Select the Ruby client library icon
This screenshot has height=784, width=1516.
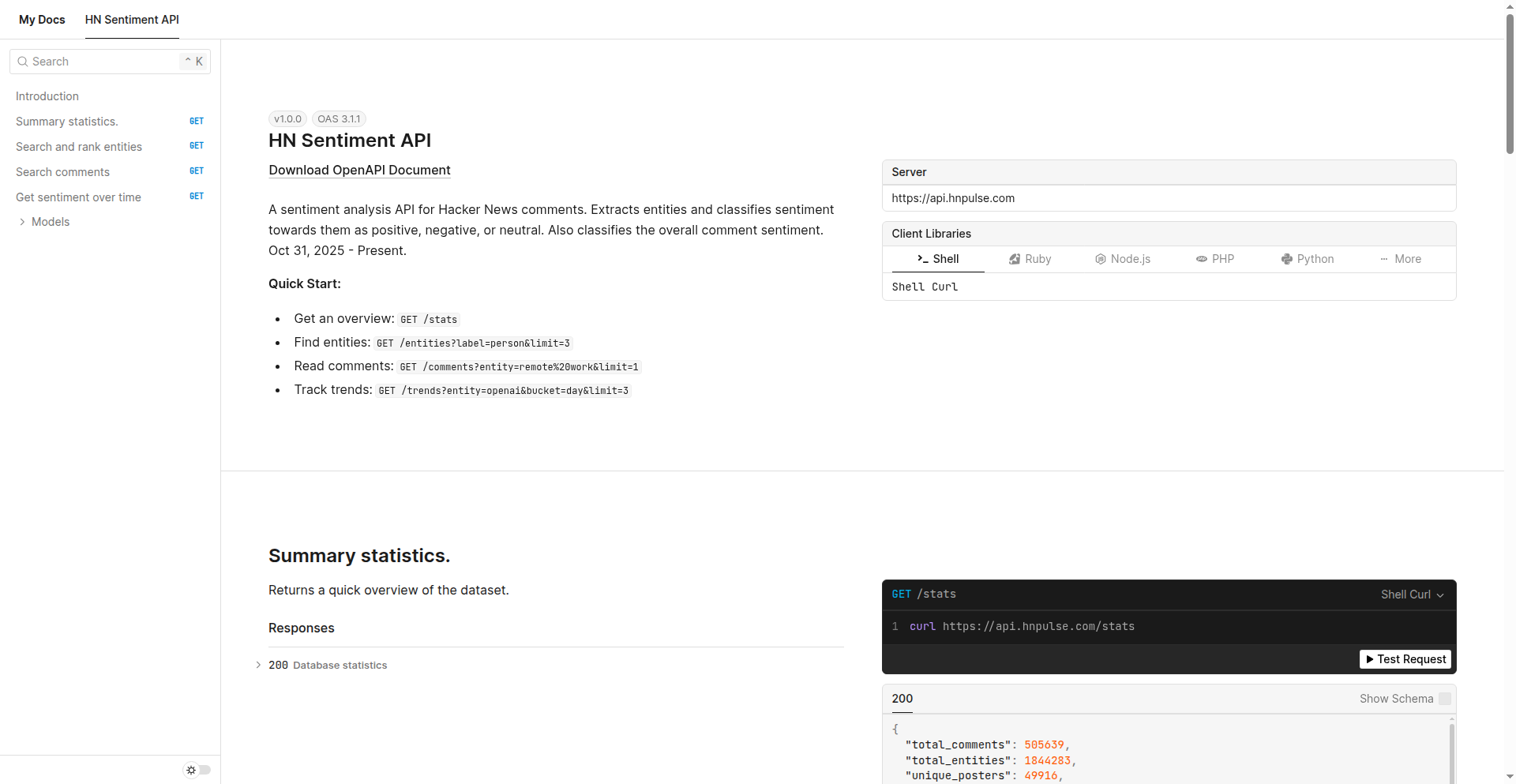click(1015, 259)
